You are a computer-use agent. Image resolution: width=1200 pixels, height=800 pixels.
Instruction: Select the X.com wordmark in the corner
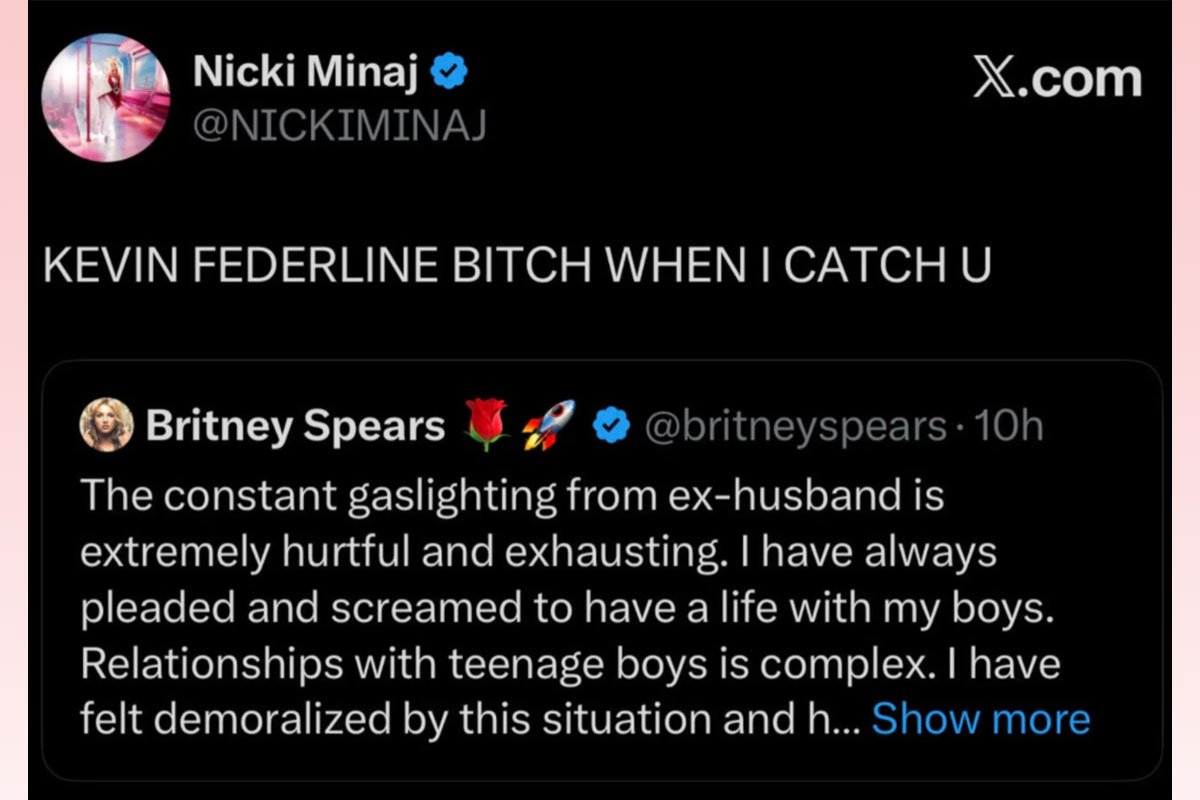(x=1057, y=77)
